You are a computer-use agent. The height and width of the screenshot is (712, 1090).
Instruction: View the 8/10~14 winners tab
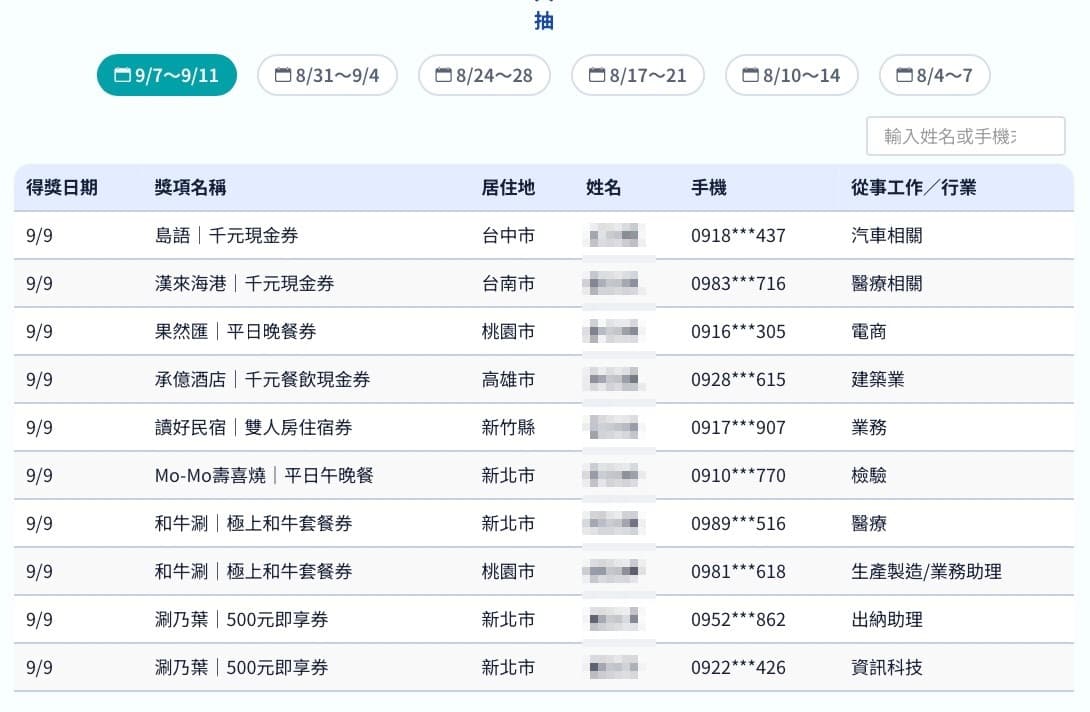(791, 75)
